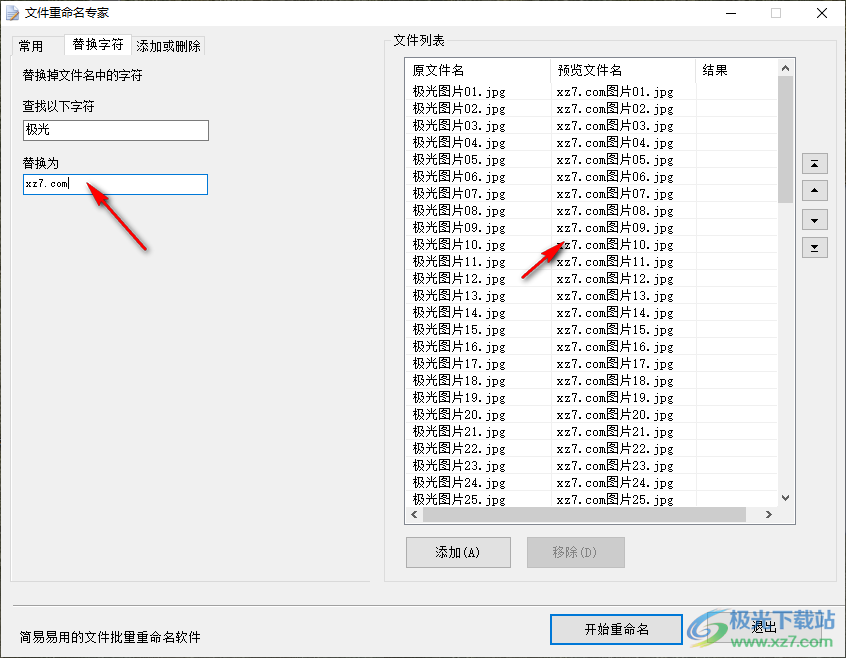Select row 极光图片25.jpg
Image resolution: width=846 pixels, height=658 pixels.
tap(591, 499)
